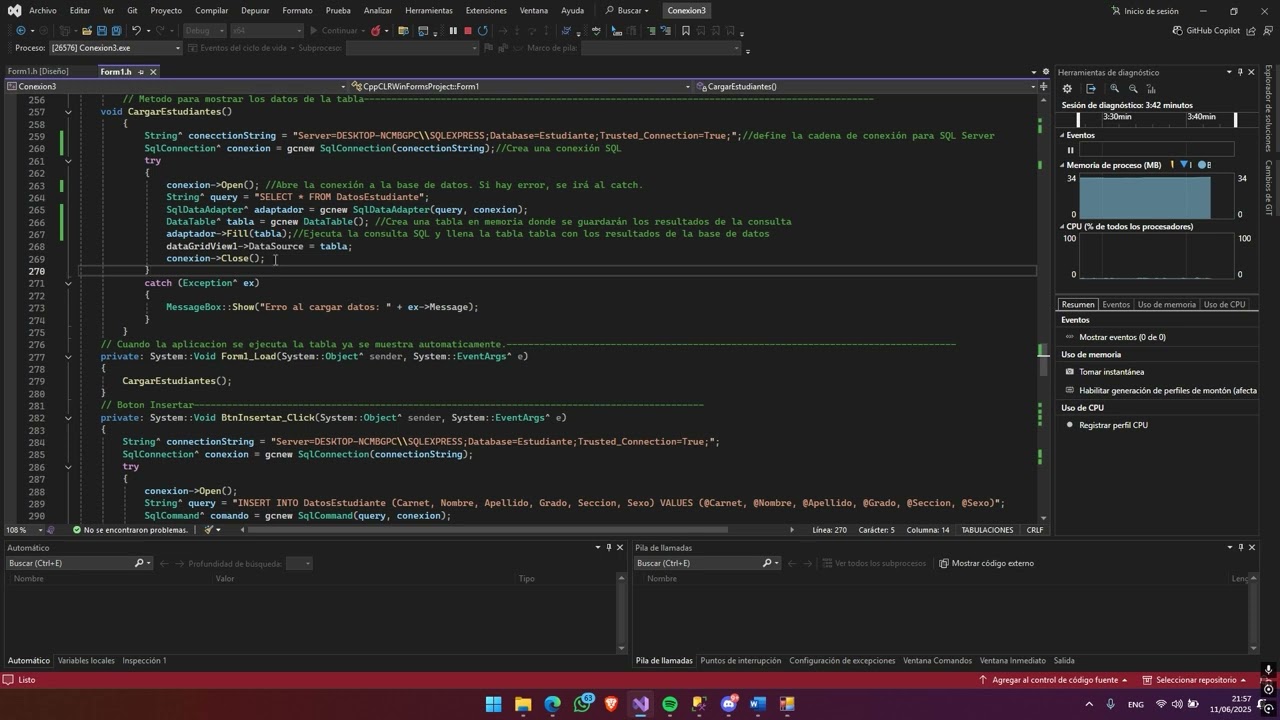Collapse the try block at line 261
The width and height of the screenshot is (1280, 720).
click(68, 161)
